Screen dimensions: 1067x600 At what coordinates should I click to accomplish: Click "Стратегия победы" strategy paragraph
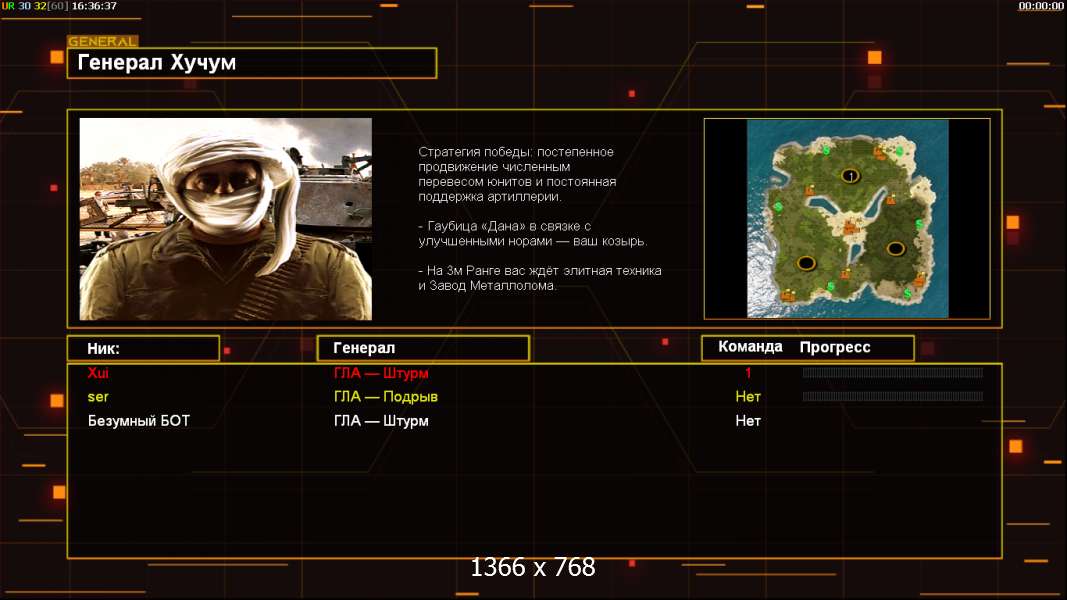[x=517, y=174]
